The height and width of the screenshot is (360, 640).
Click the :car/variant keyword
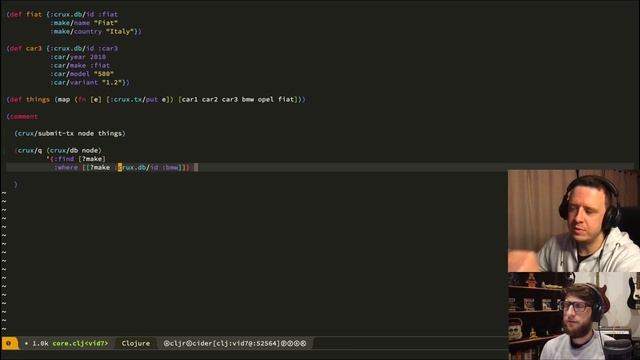74,82
